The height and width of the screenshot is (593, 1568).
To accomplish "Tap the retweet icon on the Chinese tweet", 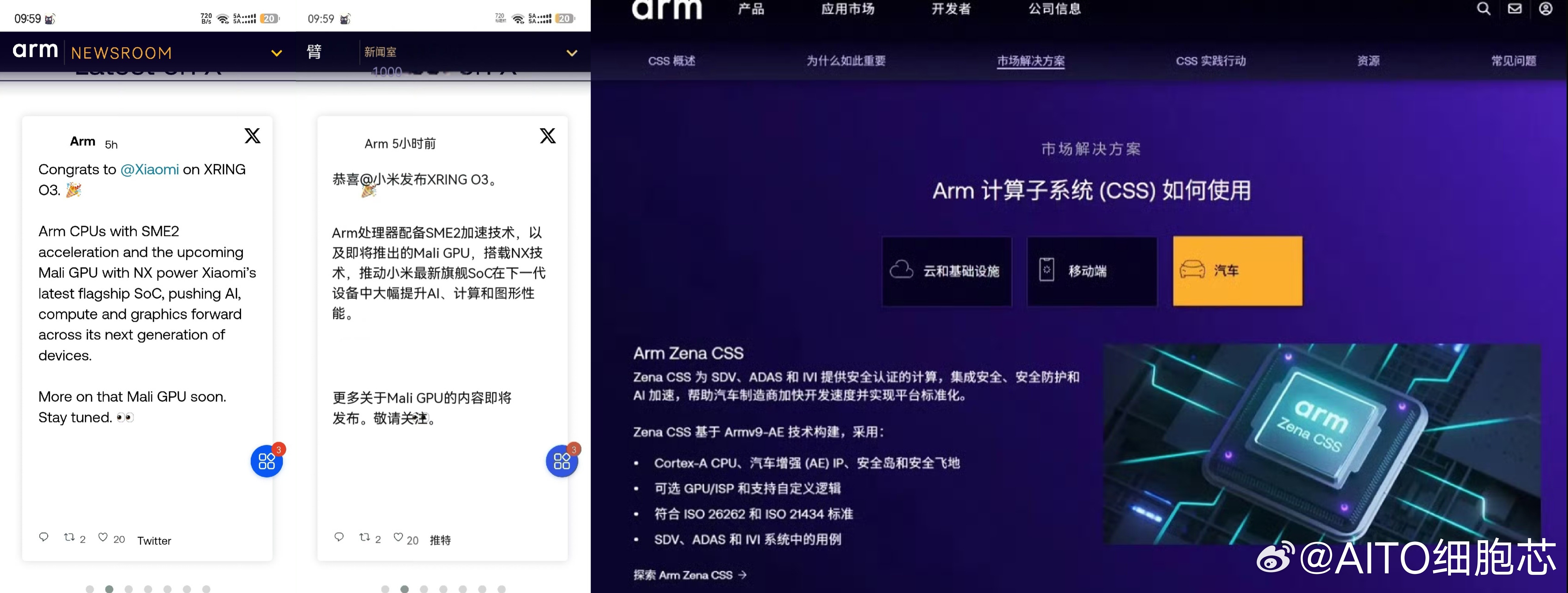I will 365,537.
